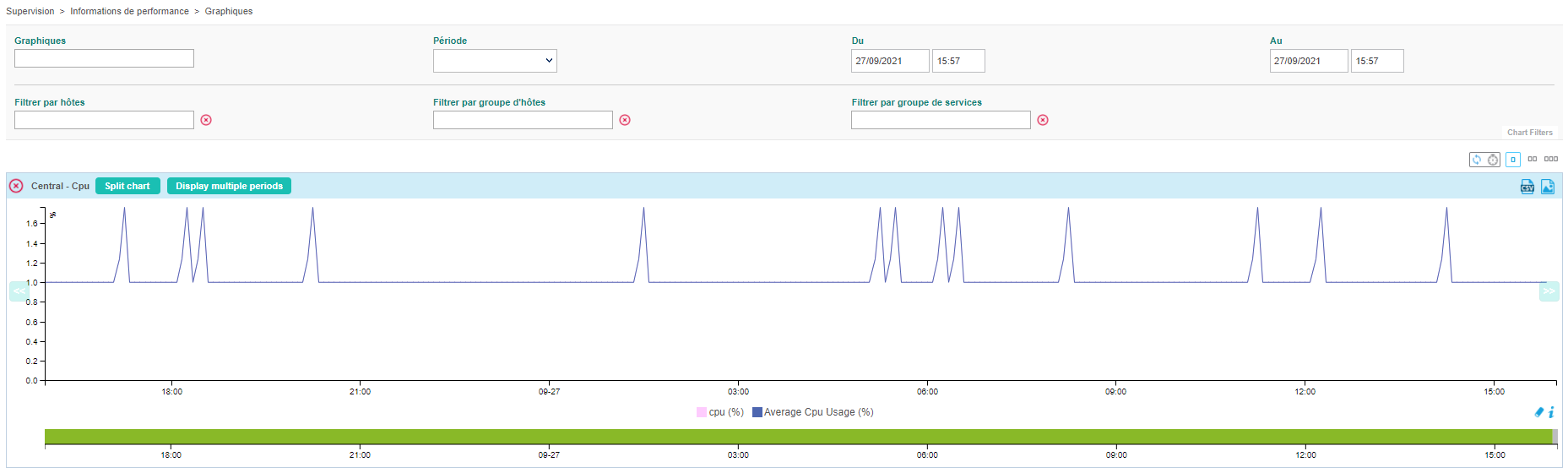Go to Supervision in the breadcrumb
1568x473 pixels.
30,11
